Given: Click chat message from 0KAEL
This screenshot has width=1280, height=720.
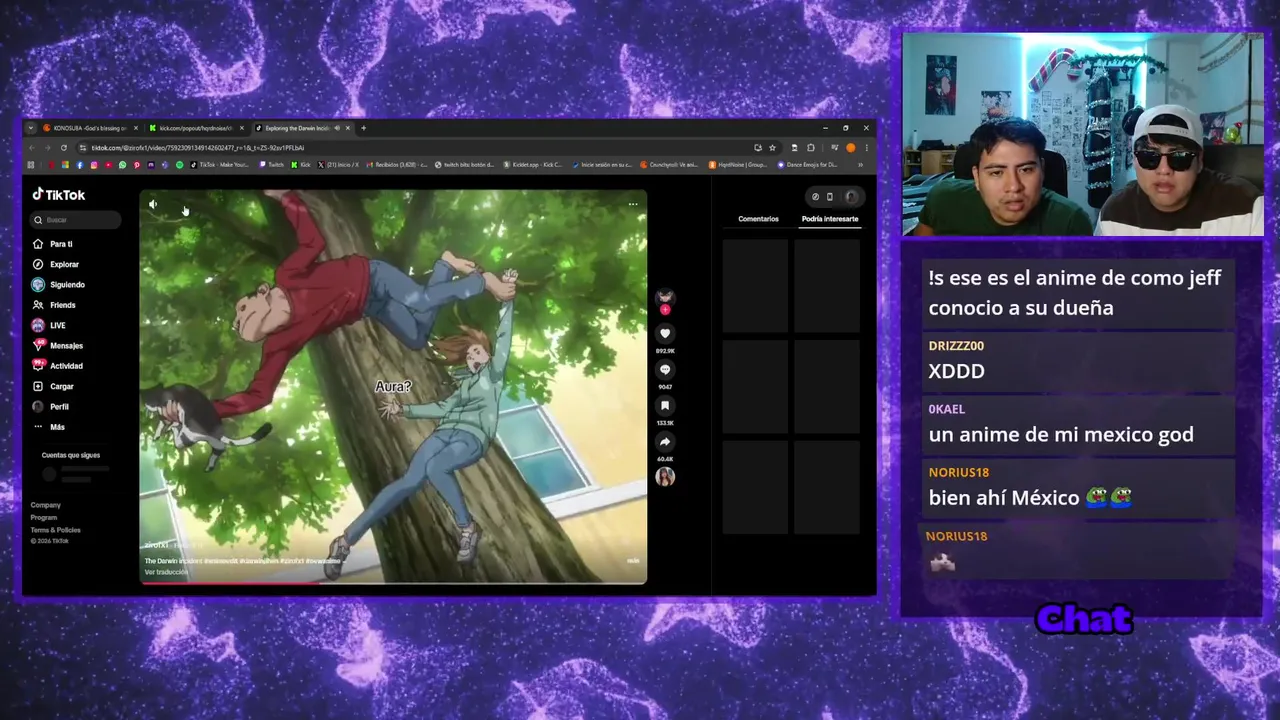Looking at the screenshot, I should (x=1061, y=435).
